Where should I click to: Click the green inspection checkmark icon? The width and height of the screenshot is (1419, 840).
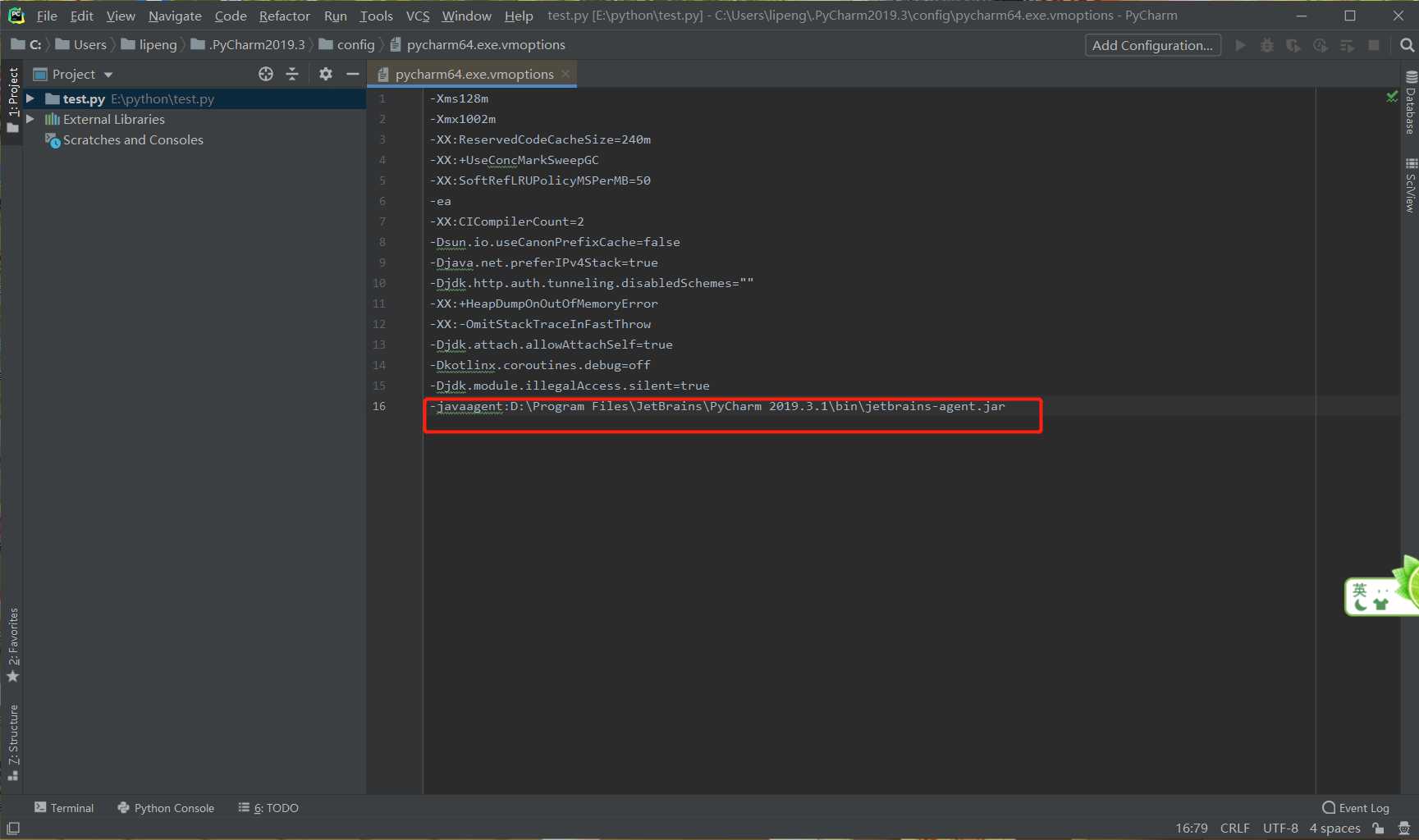pyautogui.click(x=1392, y=97)
